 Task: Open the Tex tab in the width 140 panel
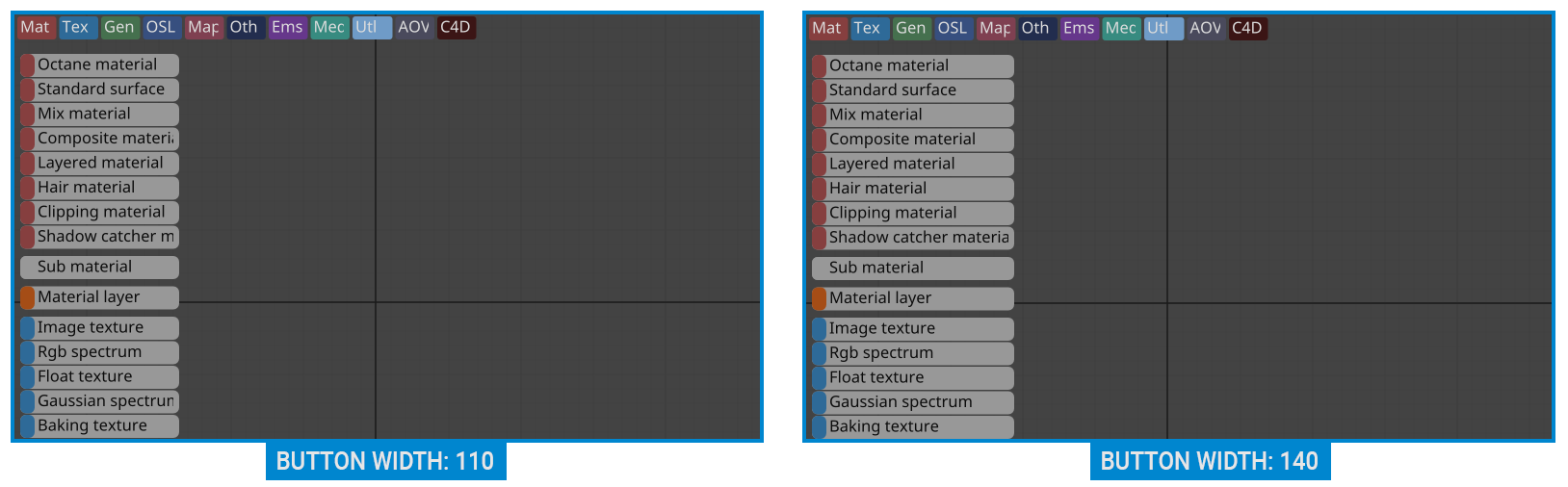click(x=867, y=29)
